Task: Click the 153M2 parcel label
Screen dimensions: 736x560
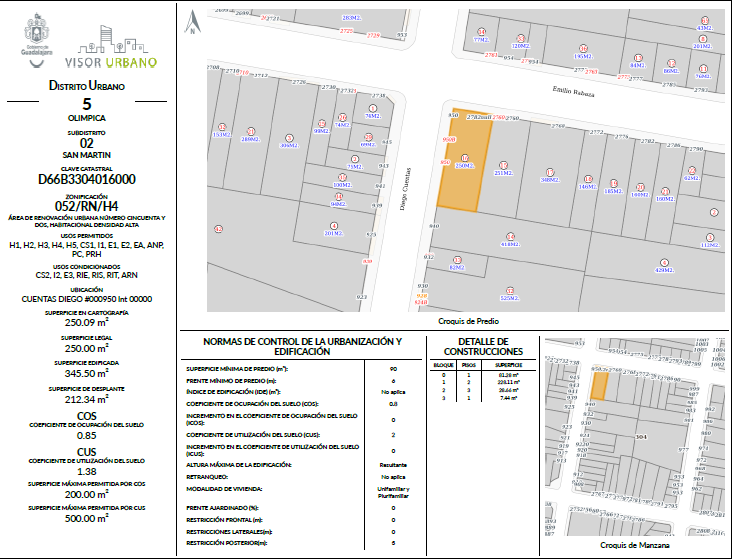Action: point(222,135)
